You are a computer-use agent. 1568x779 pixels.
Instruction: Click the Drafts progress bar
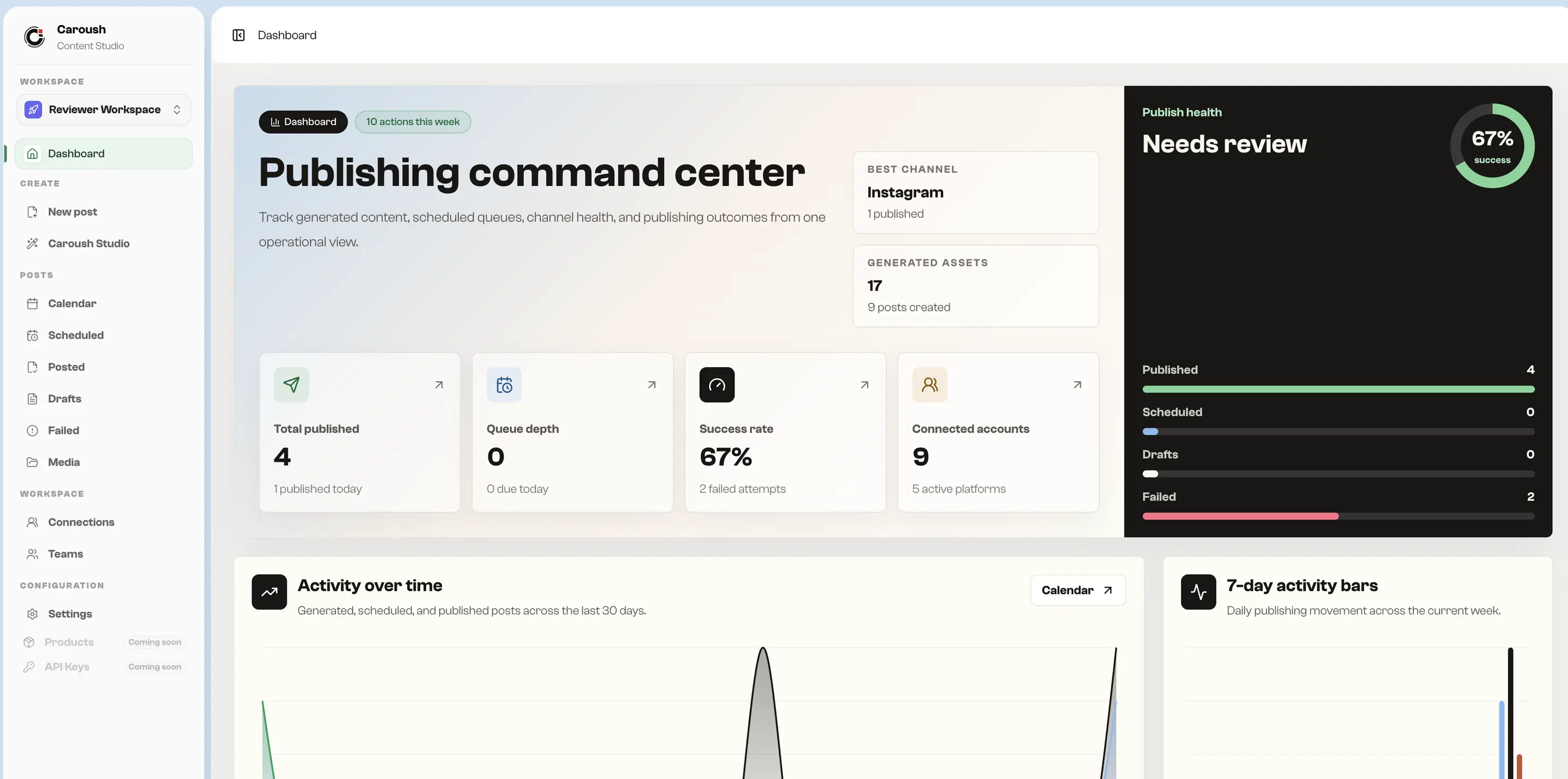[x=1338, y=474]
